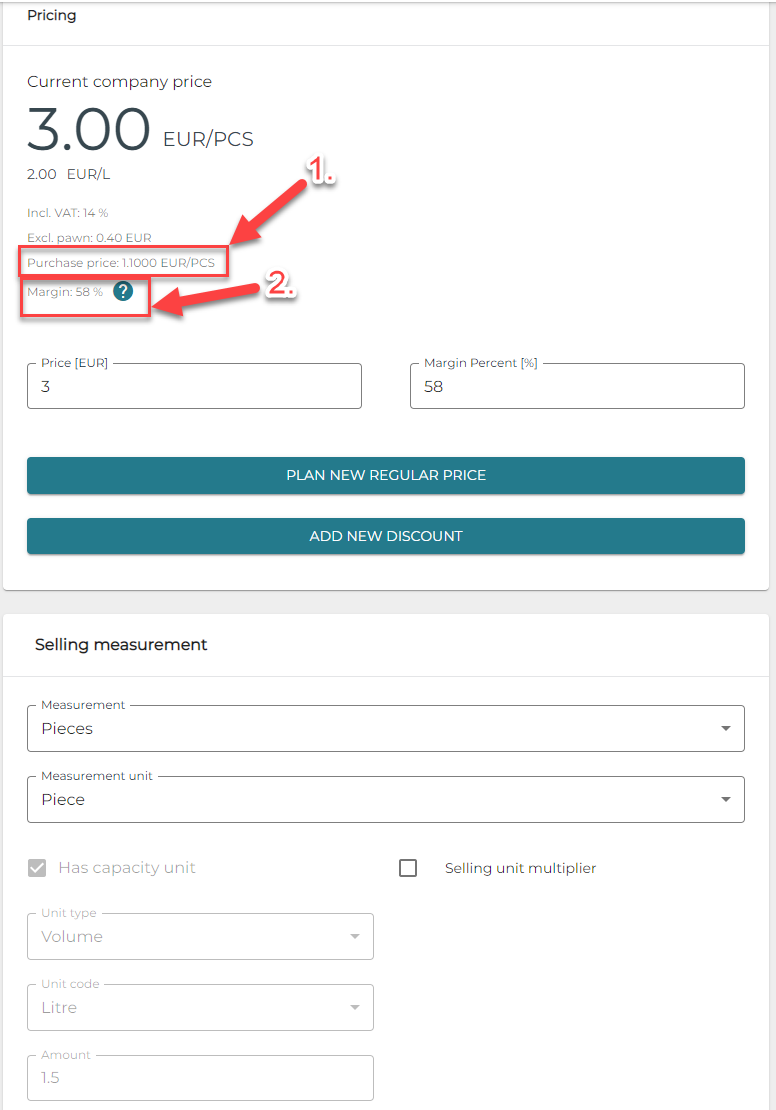This screenshot has height=1110, width=776.
Task: Click the Unit type dropdown arrow icon
Action: click(x=354, y=937)
